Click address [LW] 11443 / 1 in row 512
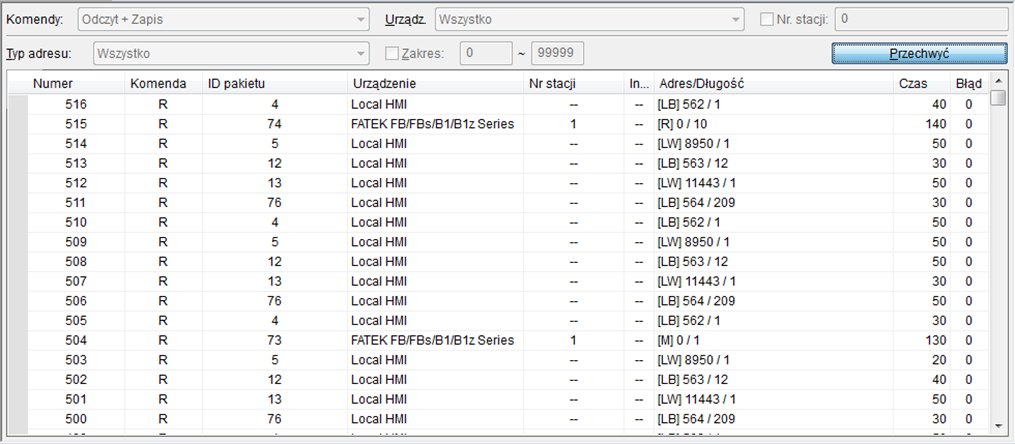1015x444 pixels. pos(697,183)
